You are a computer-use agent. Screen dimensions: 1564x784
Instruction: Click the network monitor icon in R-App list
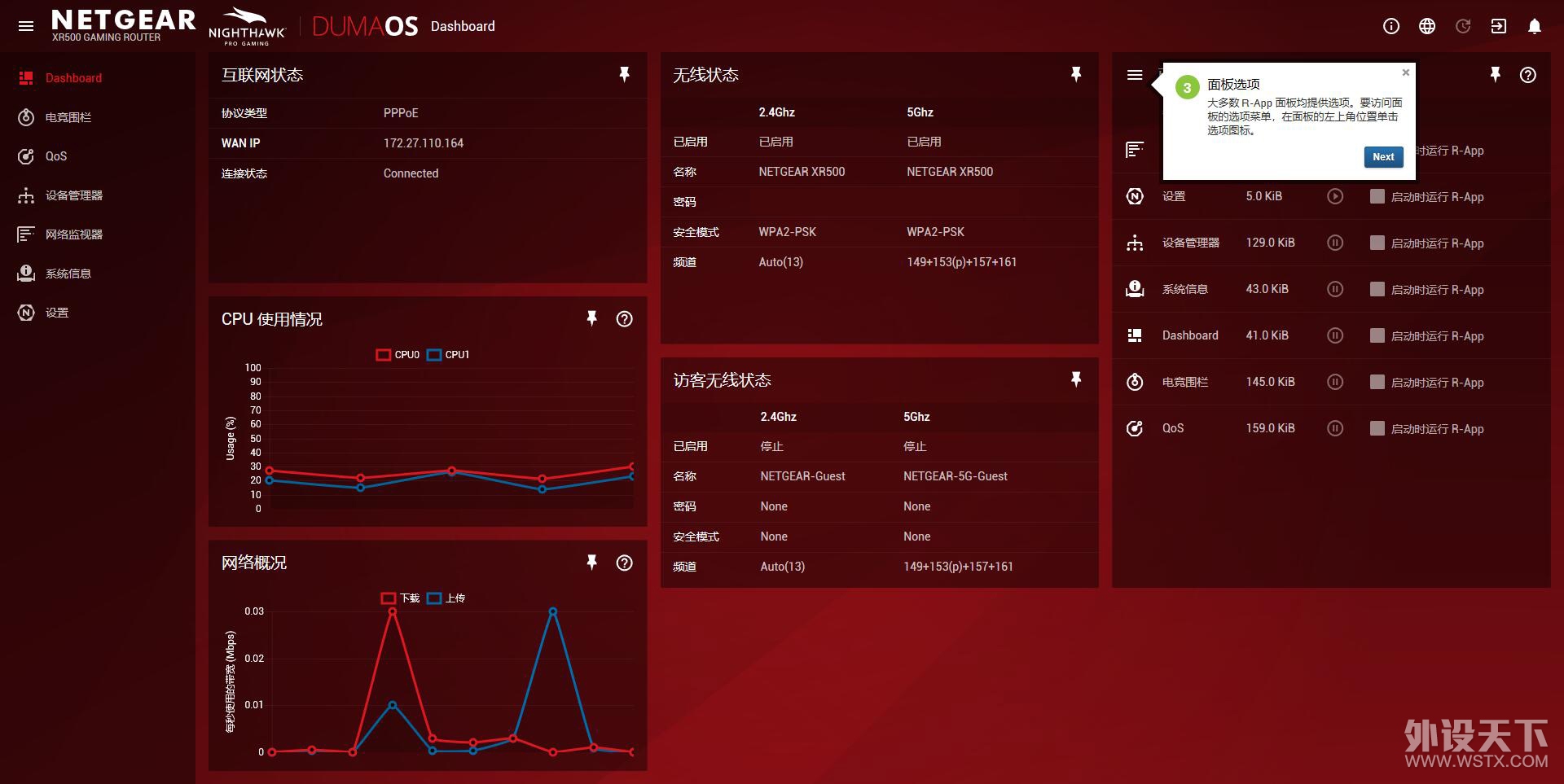coord(1135,150)
